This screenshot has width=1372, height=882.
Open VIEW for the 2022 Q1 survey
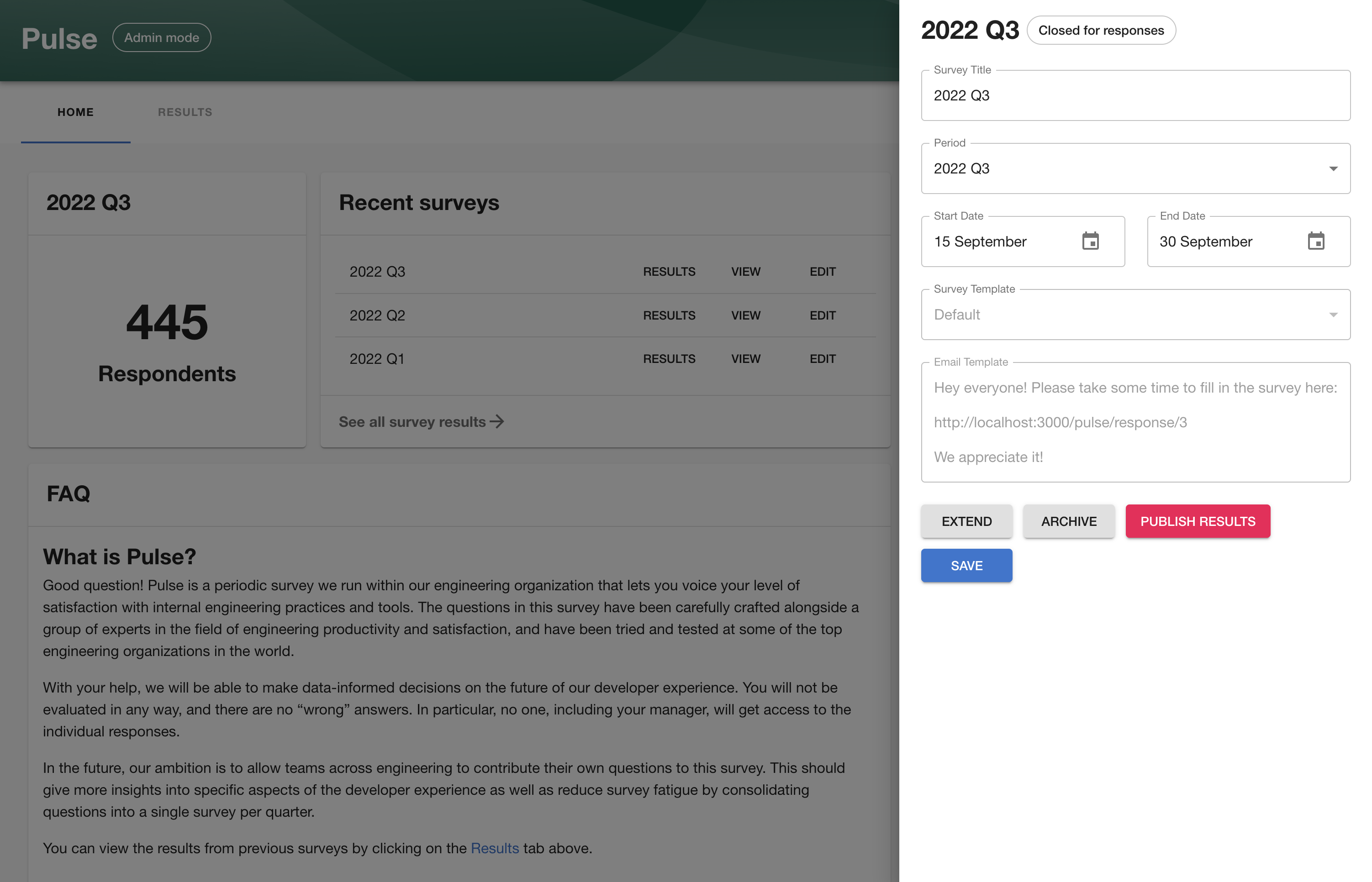point(746,359)
